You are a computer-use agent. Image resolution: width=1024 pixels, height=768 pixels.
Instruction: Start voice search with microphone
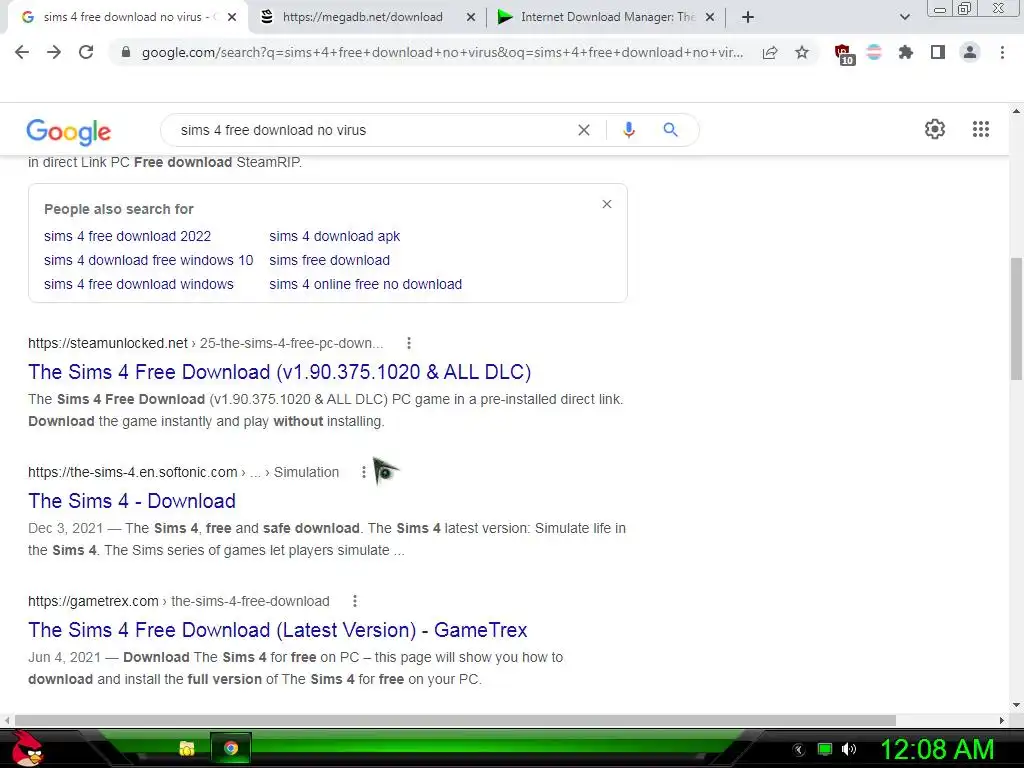point(629,130)
